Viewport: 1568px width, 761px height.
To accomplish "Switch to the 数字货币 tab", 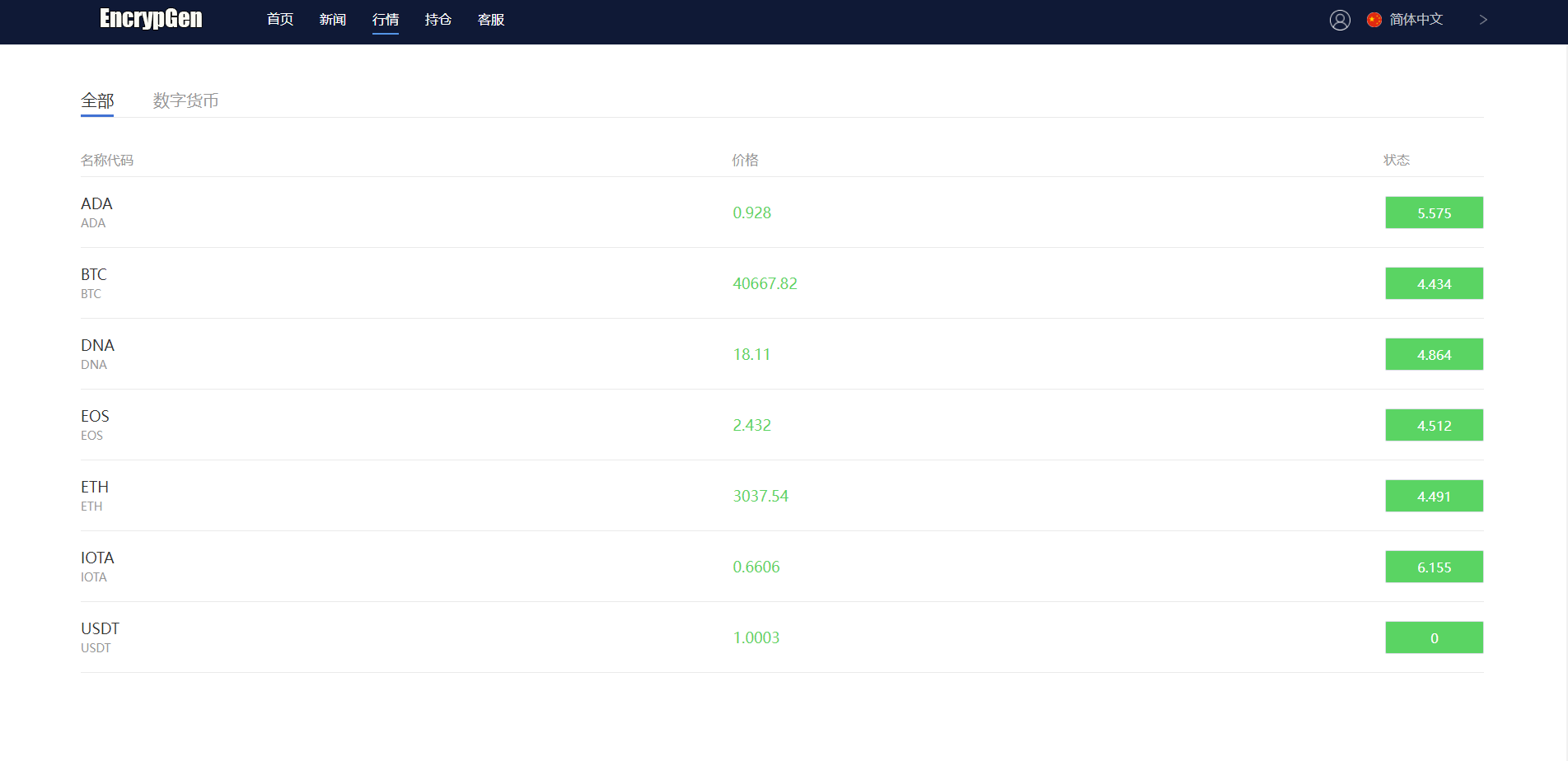I will click(185, 100).
